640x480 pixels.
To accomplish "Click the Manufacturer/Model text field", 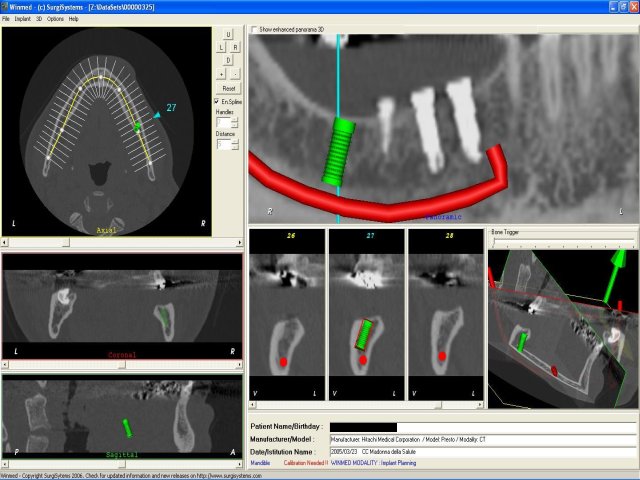I will click(484, 440).
